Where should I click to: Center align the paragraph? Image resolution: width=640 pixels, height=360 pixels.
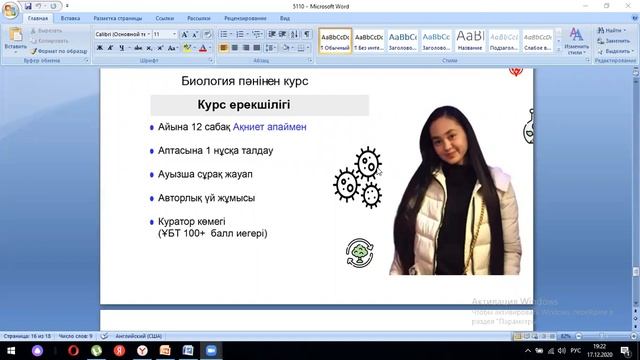click(235, 48)
